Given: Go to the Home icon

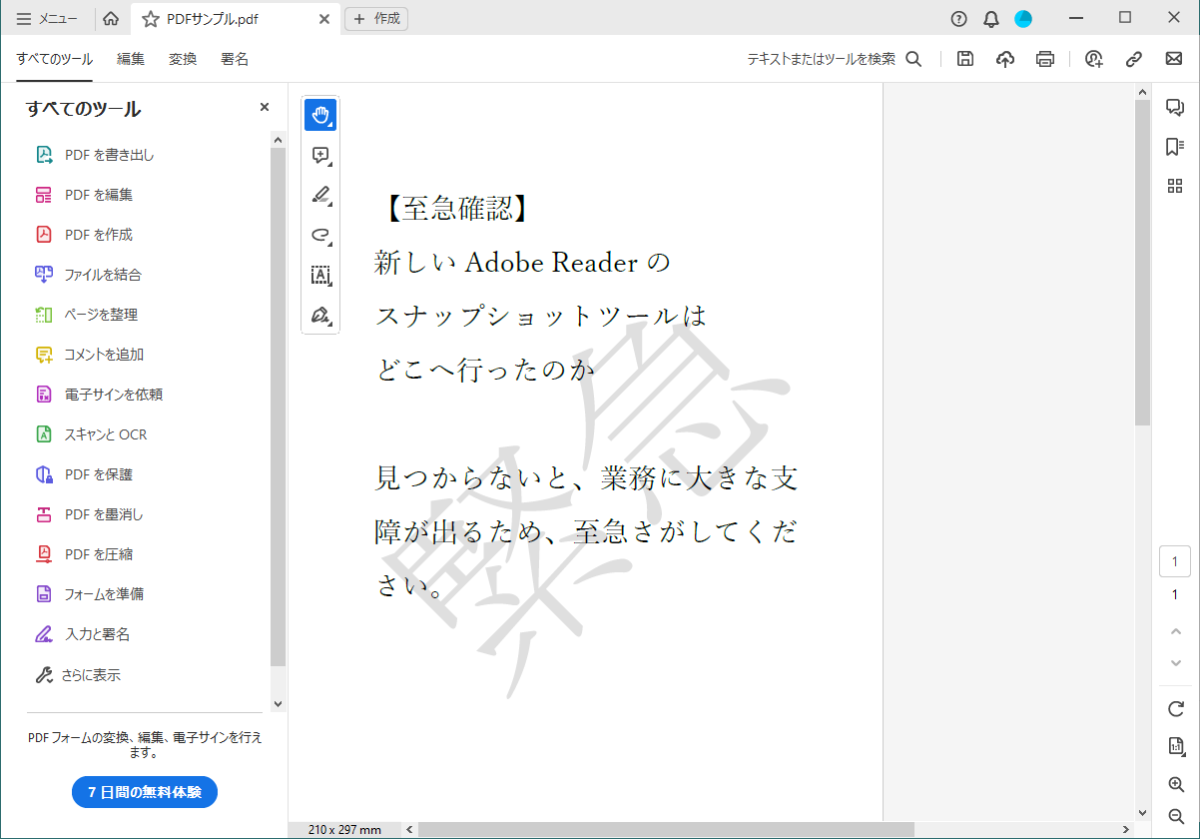Looking at the screenshot, I should coord(111,19).
